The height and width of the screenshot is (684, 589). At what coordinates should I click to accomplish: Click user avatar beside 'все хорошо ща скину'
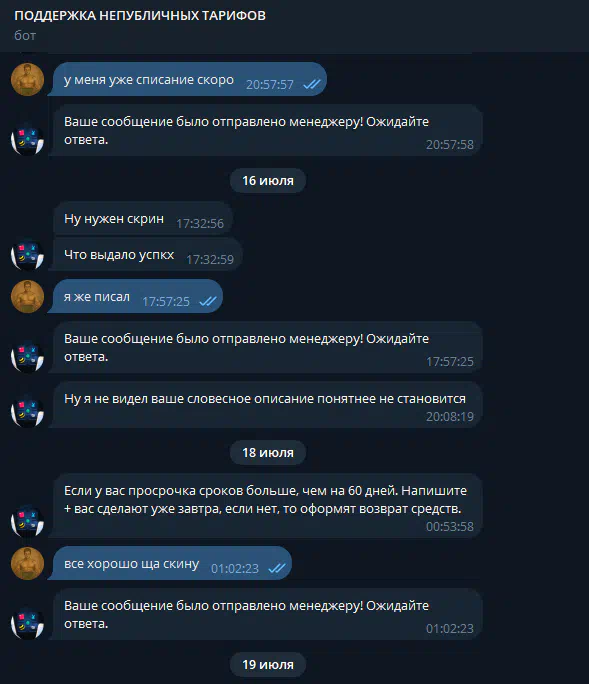pyautogui.click(x=27, y=564)
